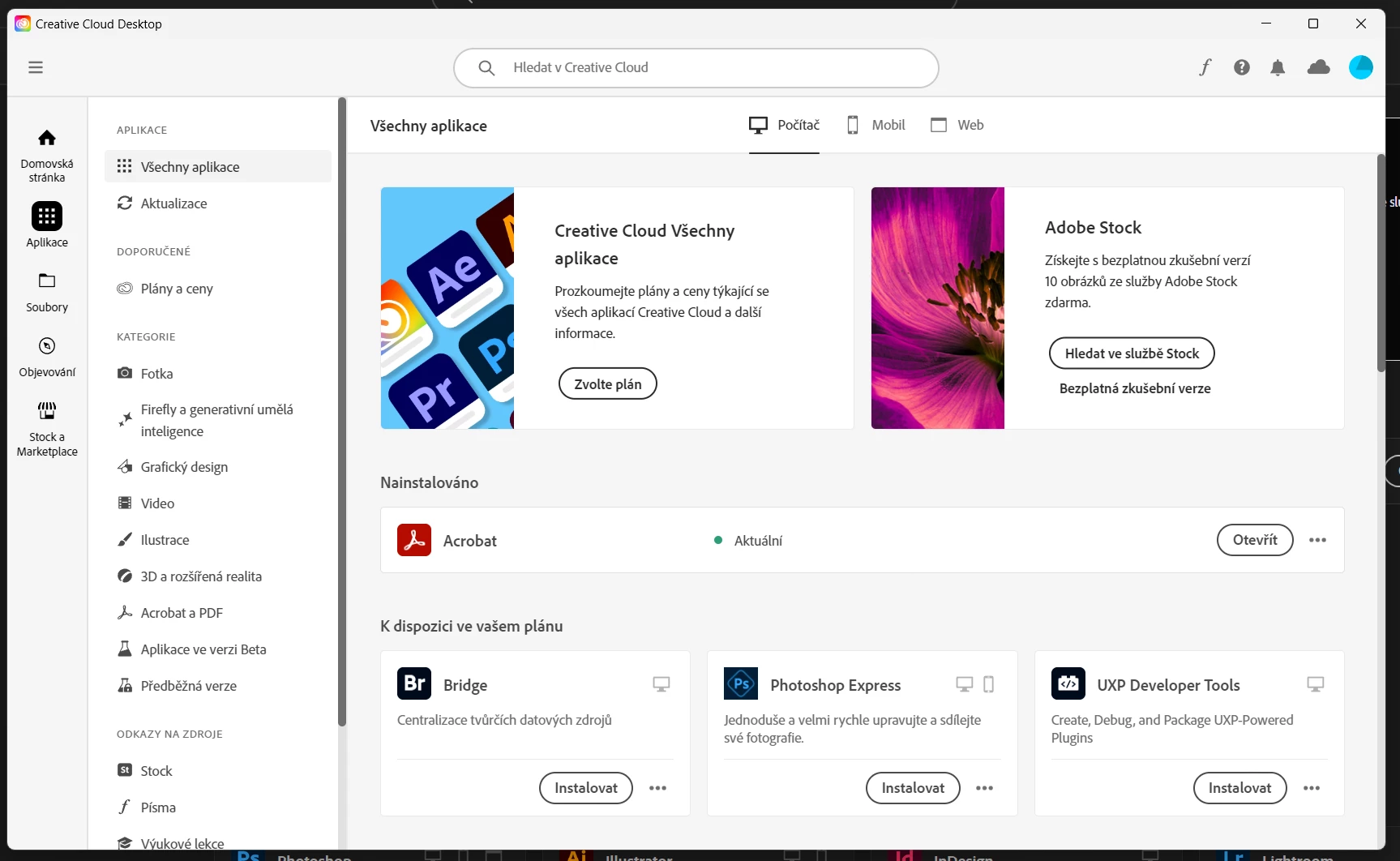Open more options for Acrobat
This screenshot has height=861, width=1400.
pos(1318,540)
